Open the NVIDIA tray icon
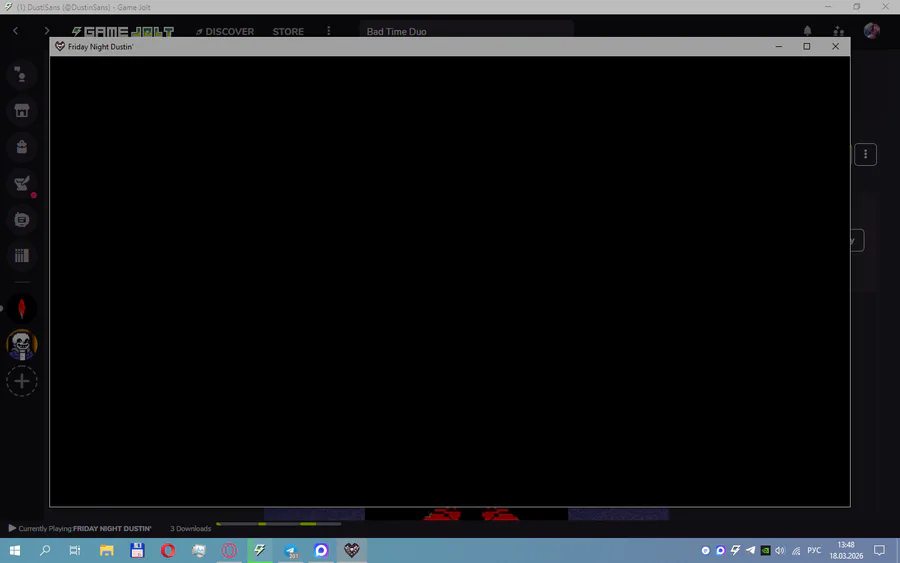Viewport: 900px width, 563px height. 765,550
